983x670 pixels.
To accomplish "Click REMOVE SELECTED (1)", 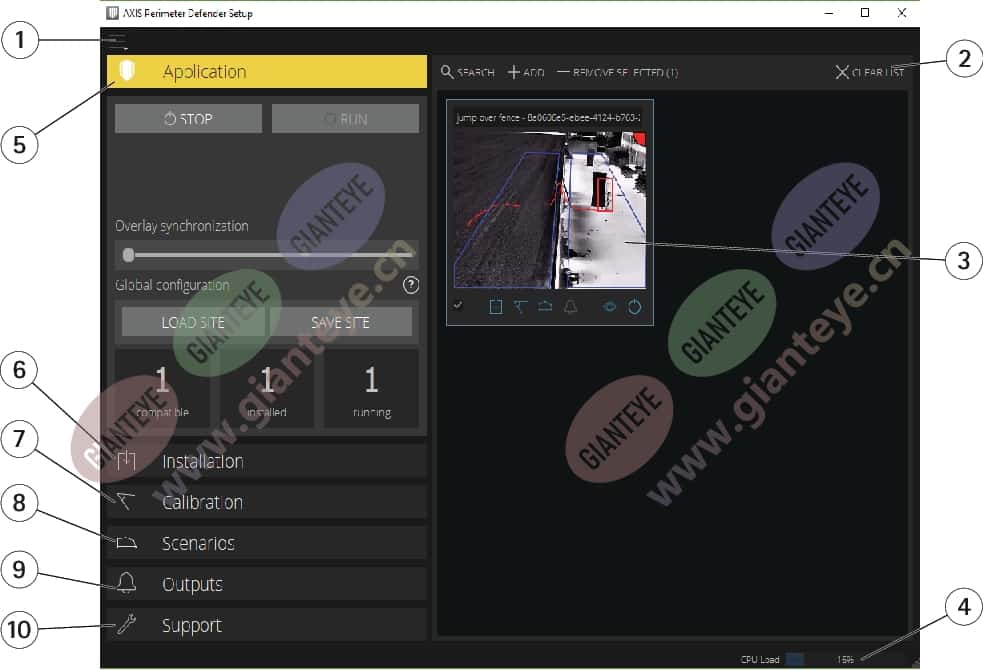I will pyautogui.click(x=618, y=72).
